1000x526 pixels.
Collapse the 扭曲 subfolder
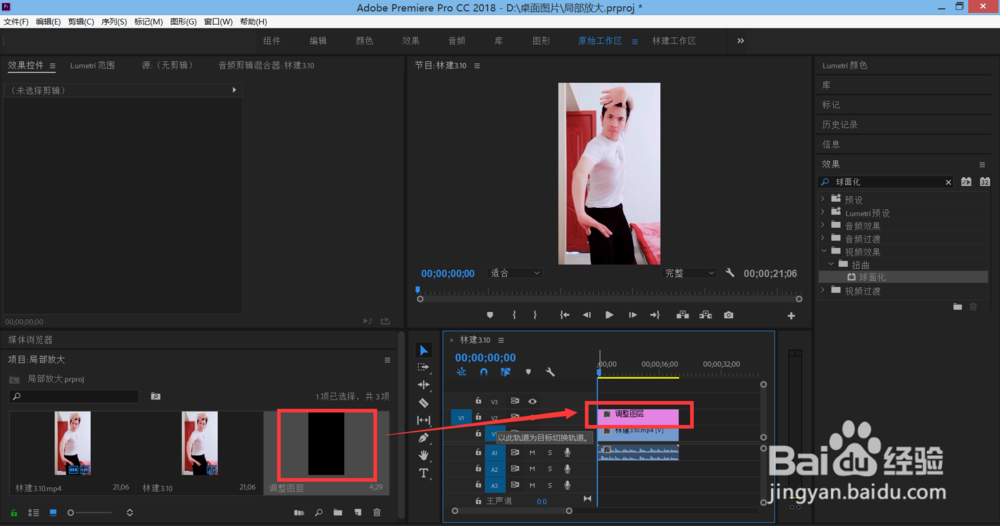[x=831, y=264]
